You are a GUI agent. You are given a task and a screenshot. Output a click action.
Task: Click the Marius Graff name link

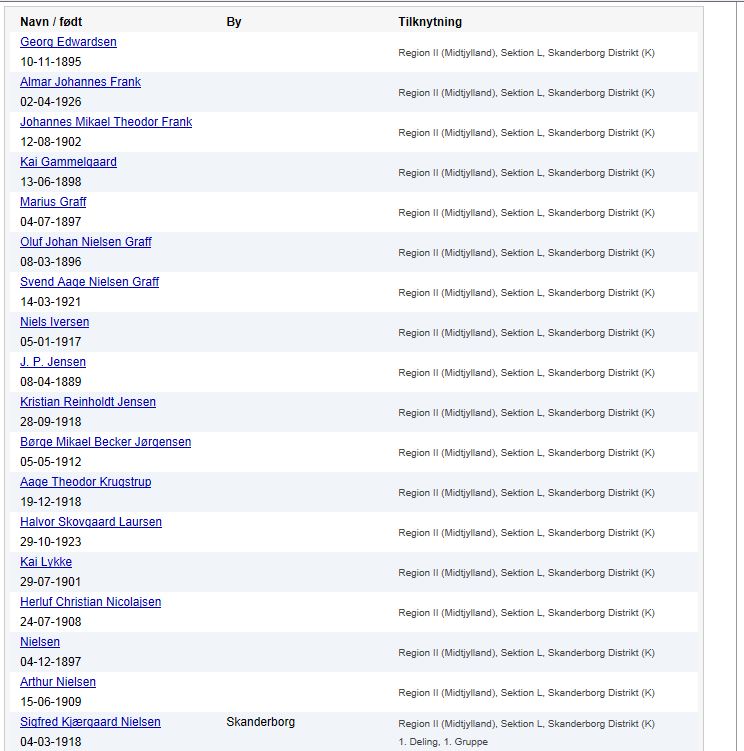click(53, 202)
